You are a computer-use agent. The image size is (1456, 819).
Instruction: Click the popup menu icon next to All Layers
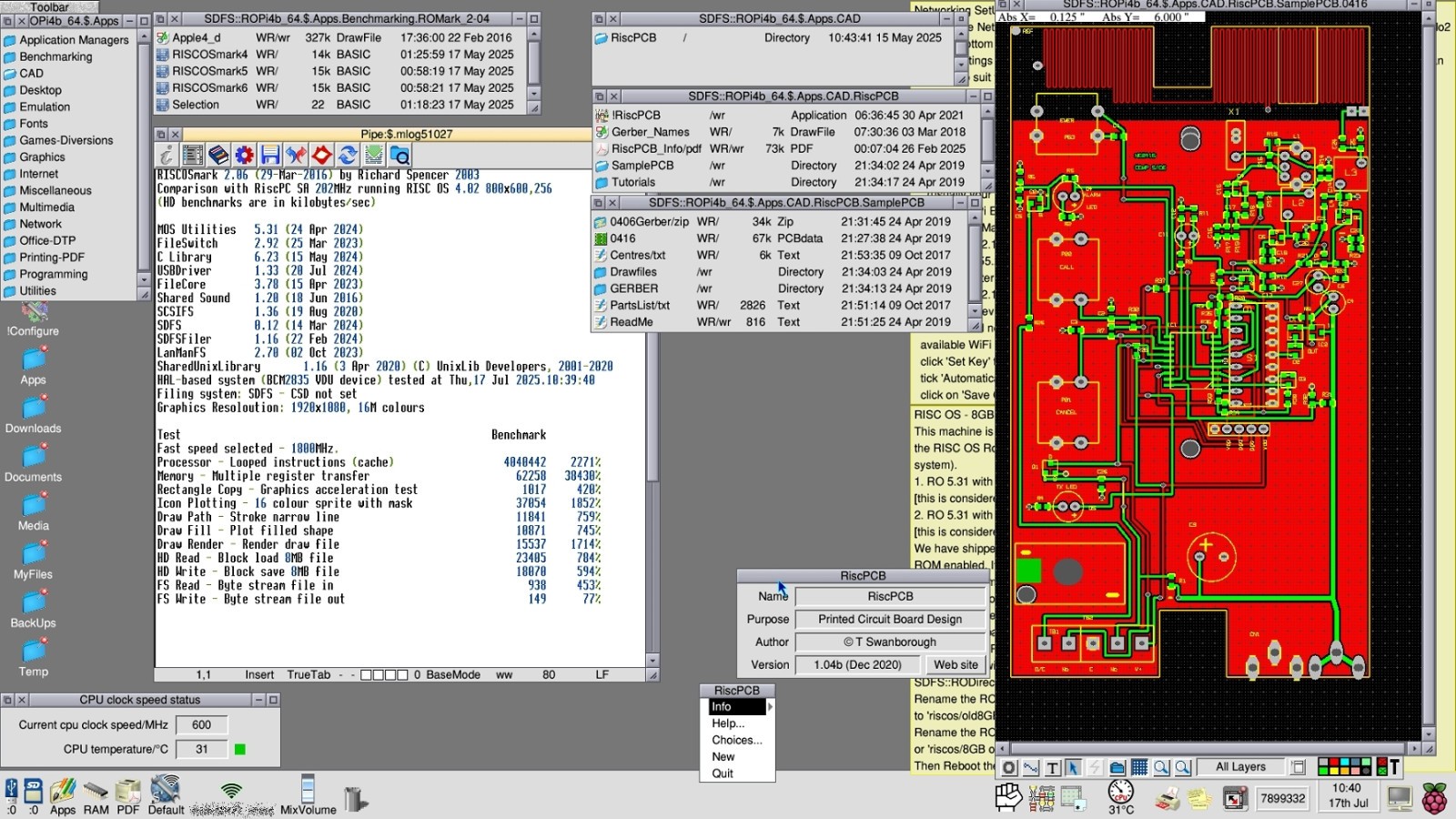[1299, 767]
